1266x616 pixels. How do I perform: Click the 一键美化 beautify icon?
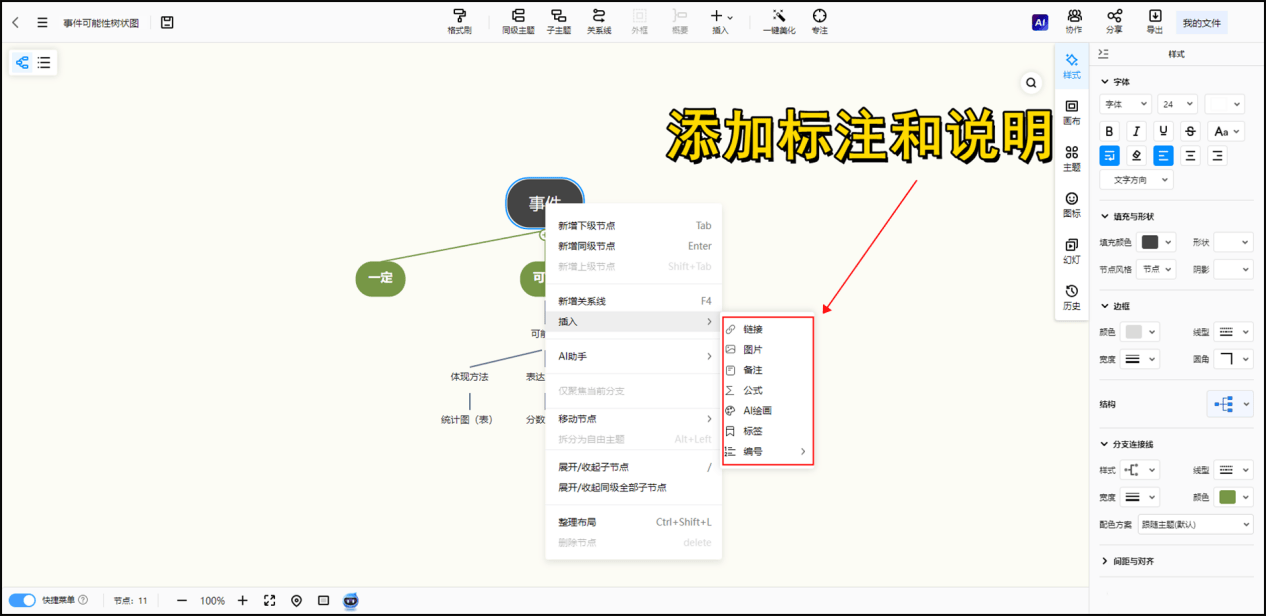pos(778,21)
